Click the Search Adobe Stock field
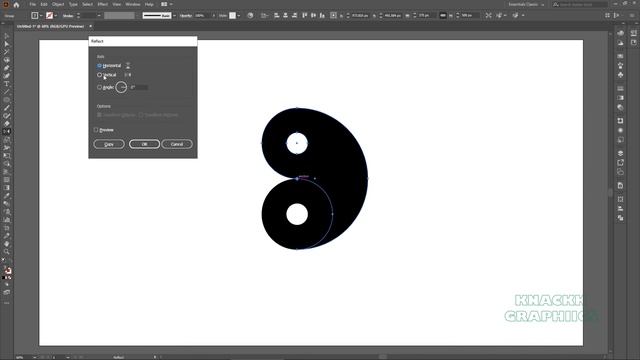Screen dimensions: 640x360 point(580,4)
